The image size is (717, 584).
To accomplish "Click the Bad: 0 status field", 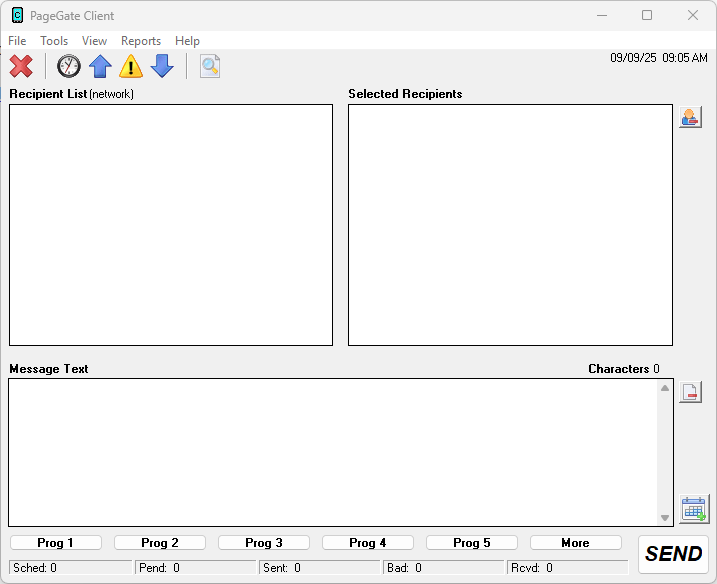I will (444, 568).
